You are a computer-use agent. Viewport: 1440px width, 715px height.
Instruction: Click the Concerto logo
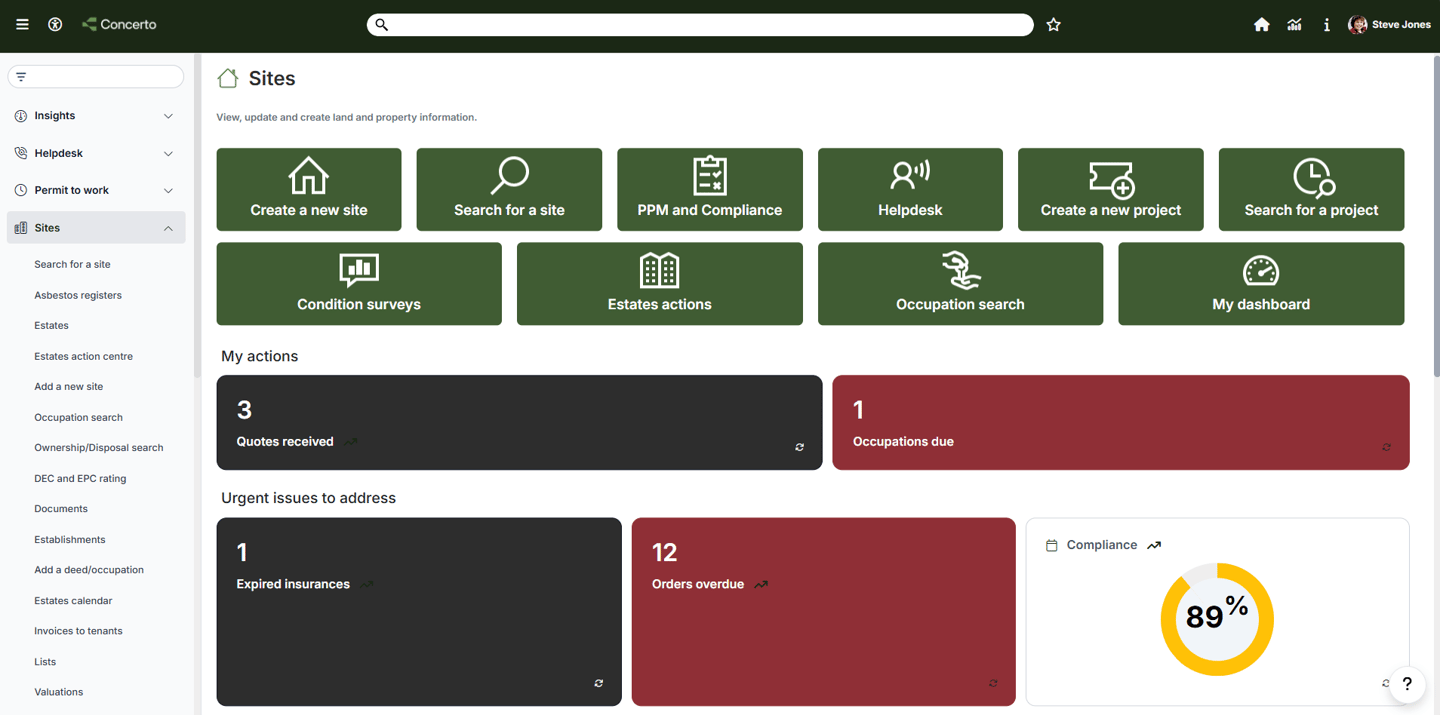pos(119,24)
